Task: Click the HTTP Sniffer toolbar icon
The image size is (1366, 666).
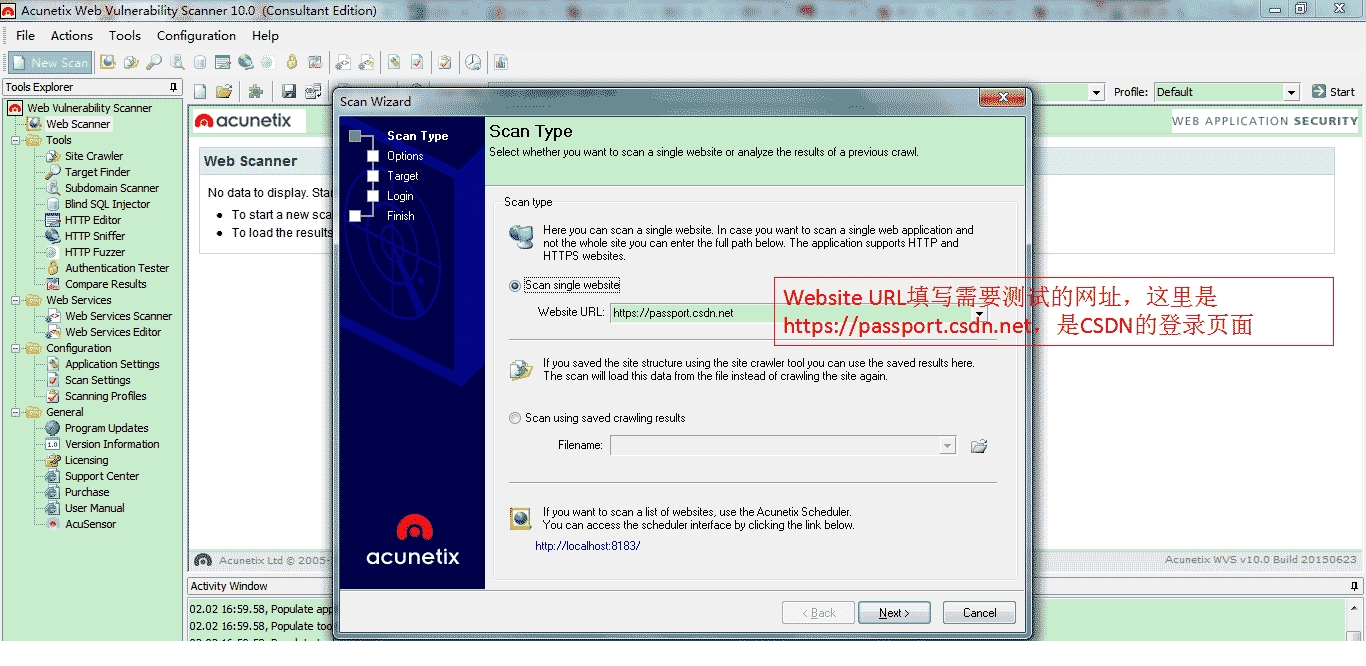Action: coord(246,62)
